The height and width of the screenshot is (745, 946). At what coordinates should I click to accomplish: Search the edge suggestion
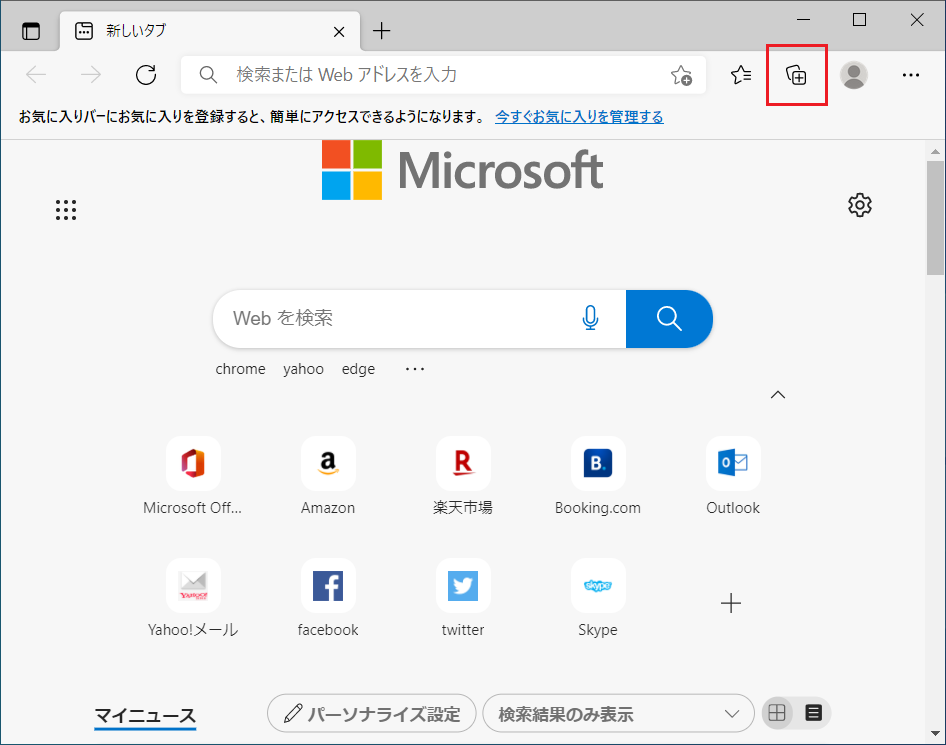[x=358, y=369]
